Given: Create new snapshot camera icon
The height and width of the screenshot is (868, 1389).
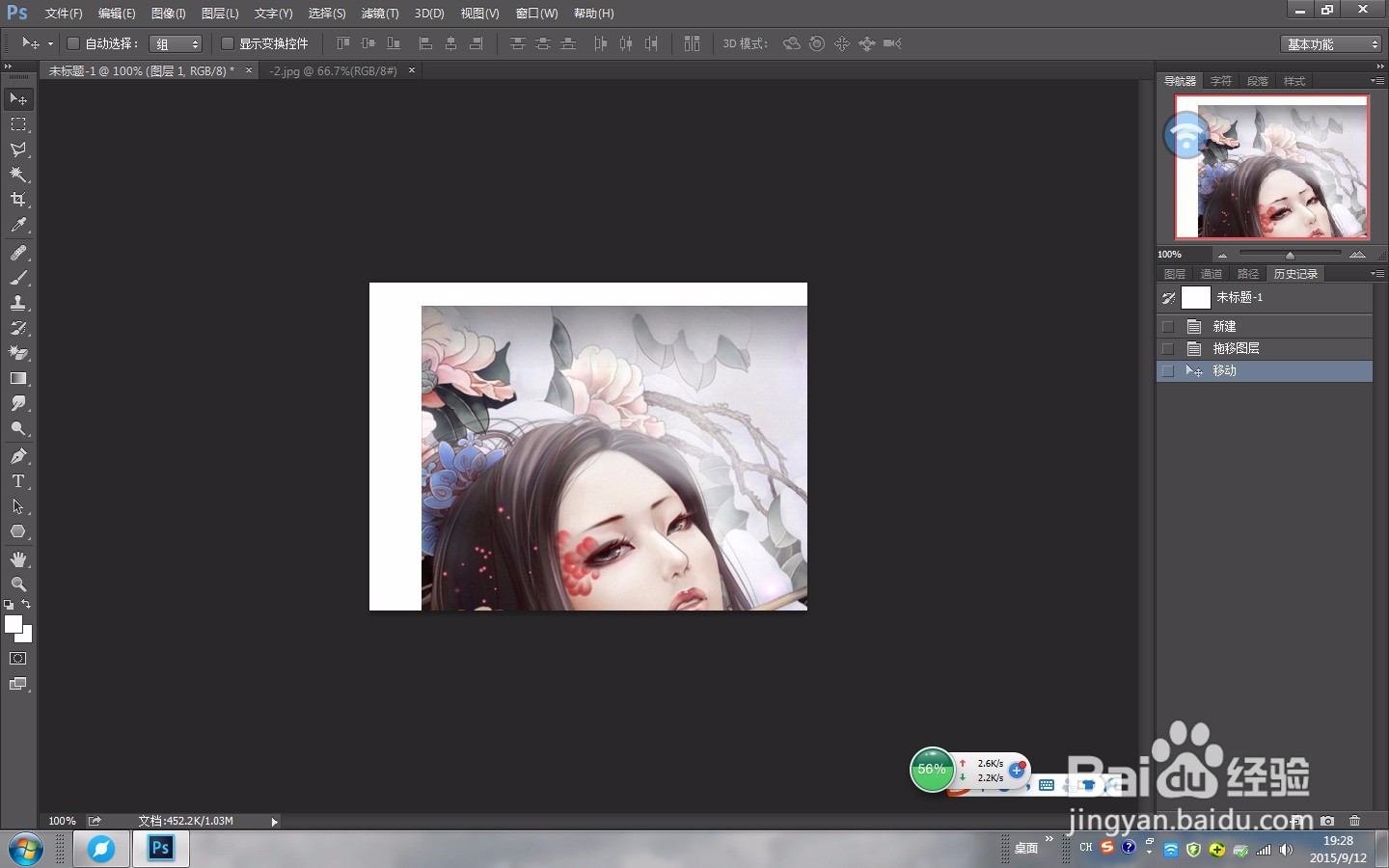Looking at the screenshot, I should pyautogui.click(x=1327, y=821).
